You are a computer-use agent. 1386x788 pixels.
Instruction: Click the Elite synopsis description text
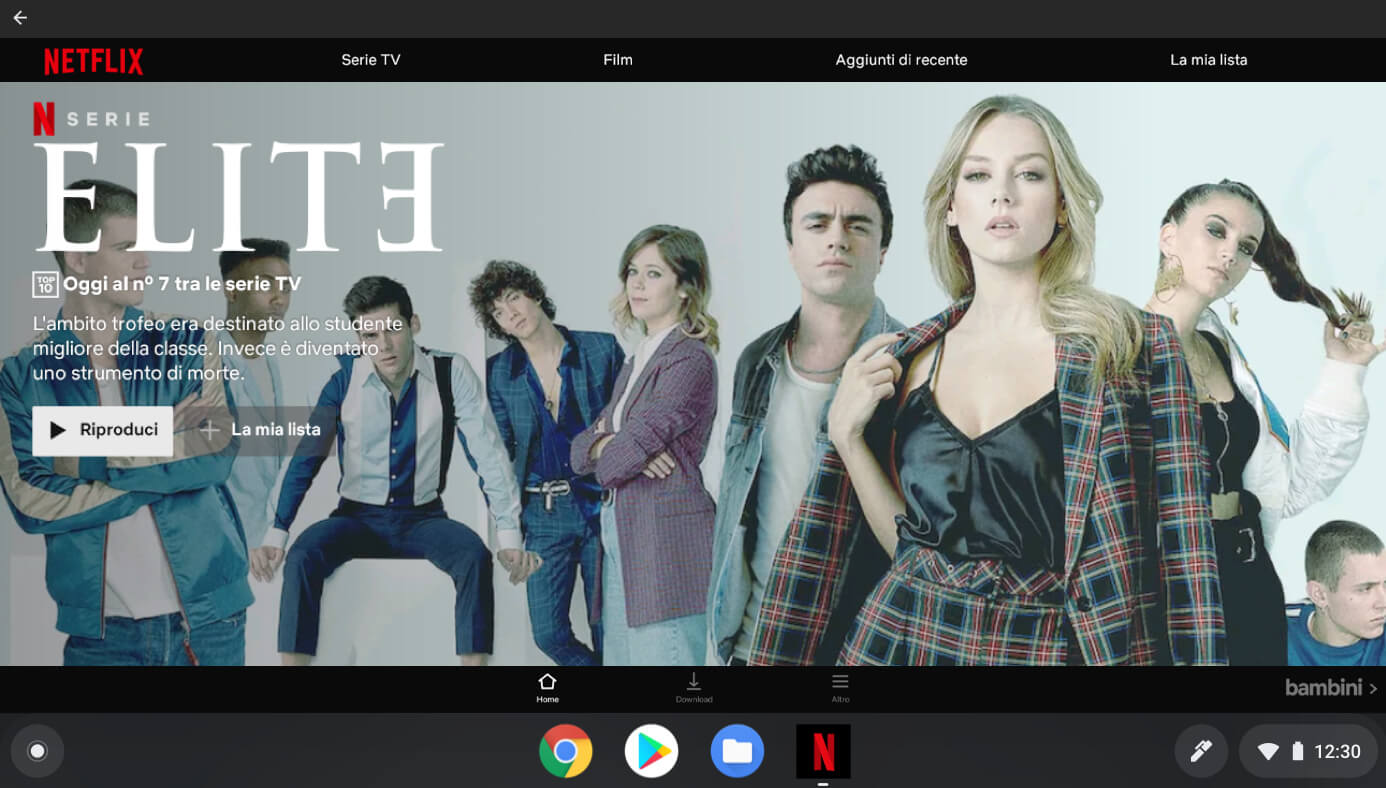click(x=218, y=349)
